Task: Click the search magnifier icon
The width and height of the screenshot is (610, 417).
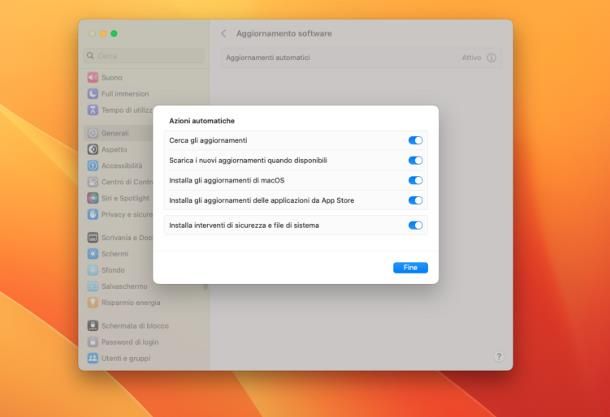Action: point(90,56)
